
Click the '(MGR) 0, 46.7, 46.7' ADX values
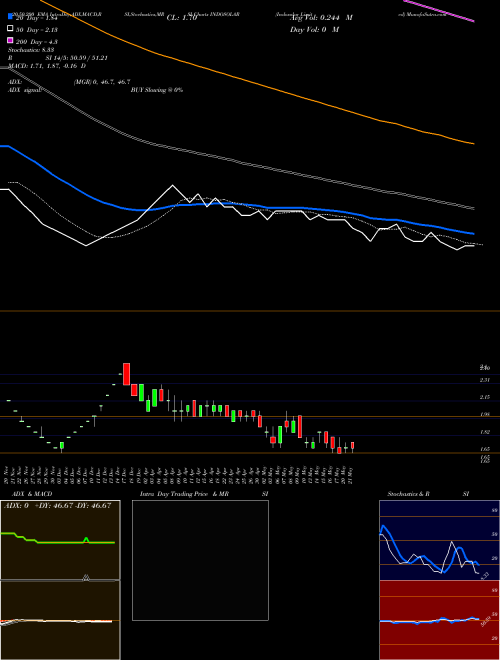pos(102,82)
